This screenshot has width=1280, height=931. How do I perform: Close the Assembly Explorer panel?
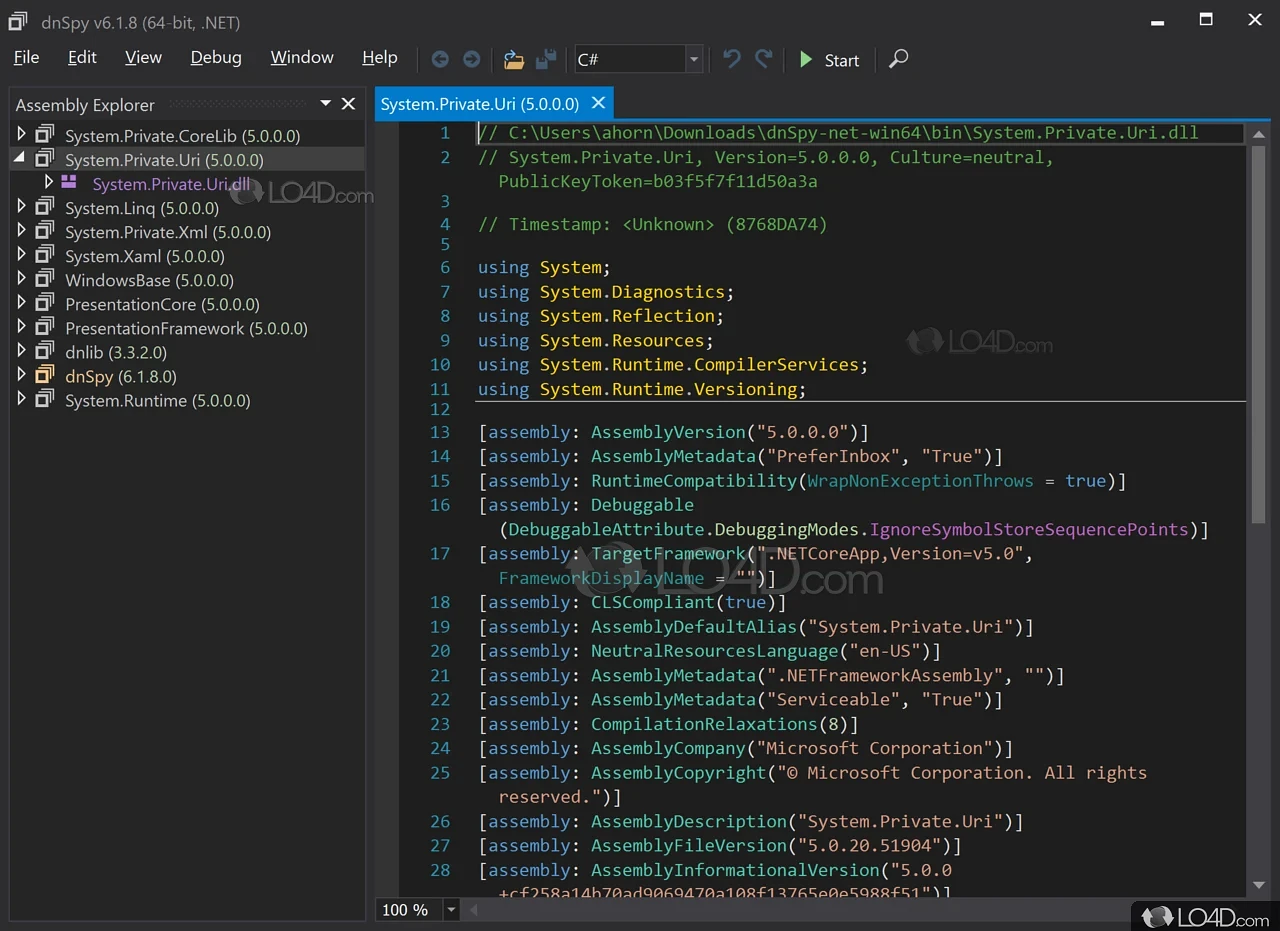click(348, 104)
